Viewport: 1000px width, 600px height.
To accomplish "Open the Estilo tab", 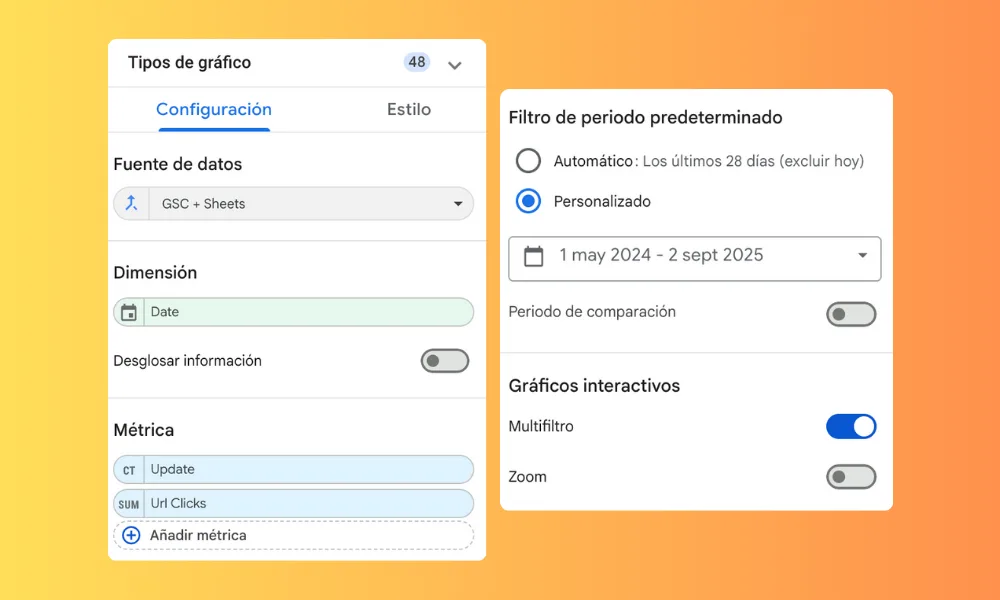I will click(x=409, y=110).
